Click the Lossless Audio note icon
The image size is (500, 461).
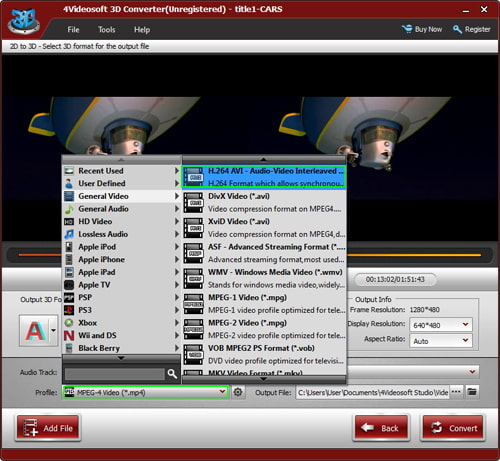pos(69,234)
